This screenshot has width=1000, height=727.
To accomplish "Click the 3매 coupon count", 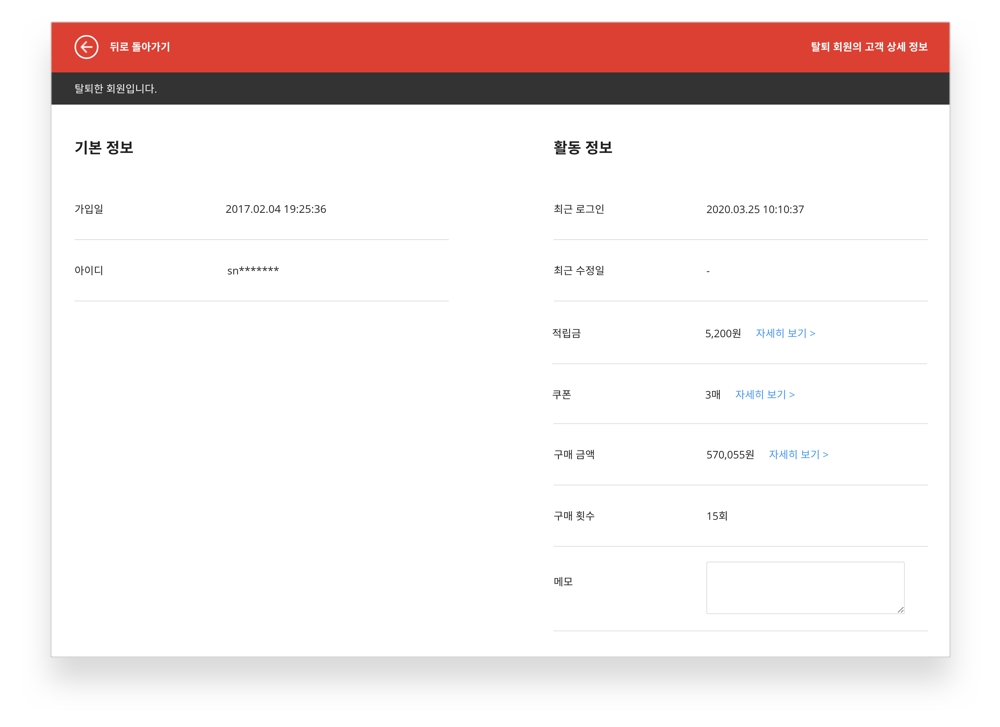I will click(x=713, y=395).
